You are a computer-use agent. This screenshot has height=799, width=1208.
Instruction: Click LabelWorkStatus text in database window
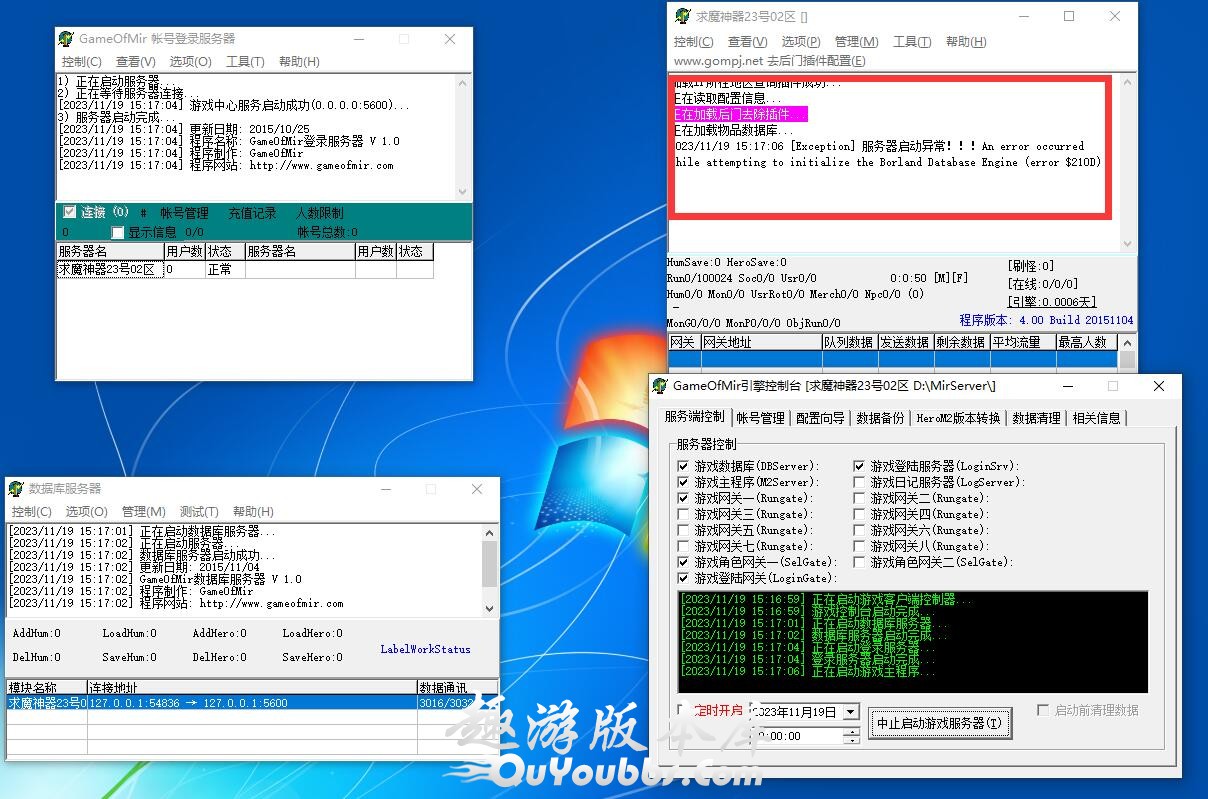tap(425, 649)
